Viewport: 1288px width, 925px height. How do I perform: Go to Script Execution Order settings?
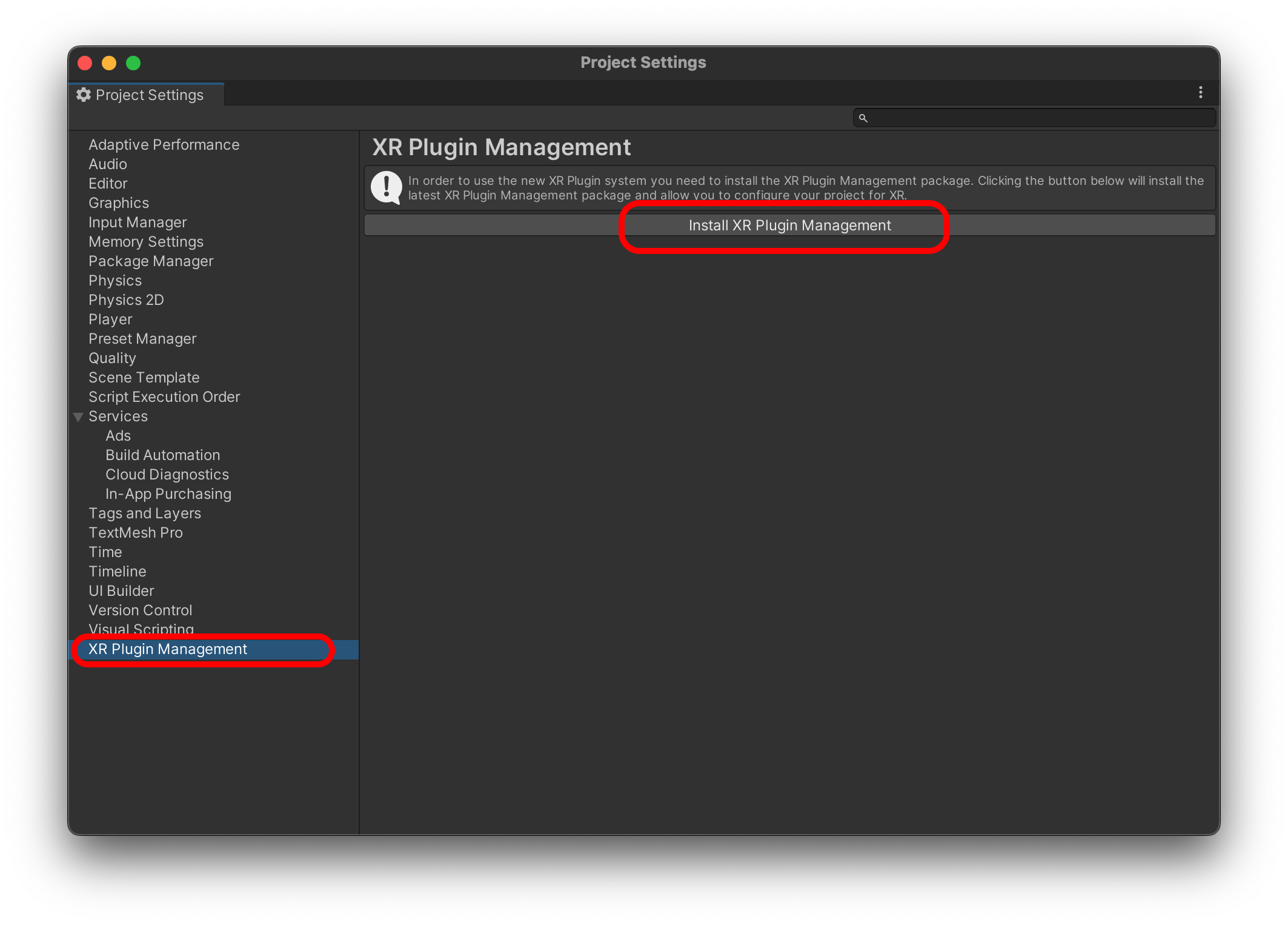(x=164, y=397)
